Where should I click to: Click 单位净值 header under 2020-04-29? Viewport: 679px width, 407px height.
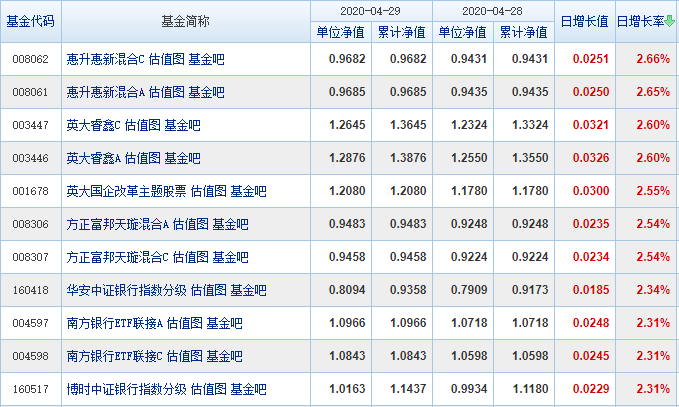coord(341,32)
